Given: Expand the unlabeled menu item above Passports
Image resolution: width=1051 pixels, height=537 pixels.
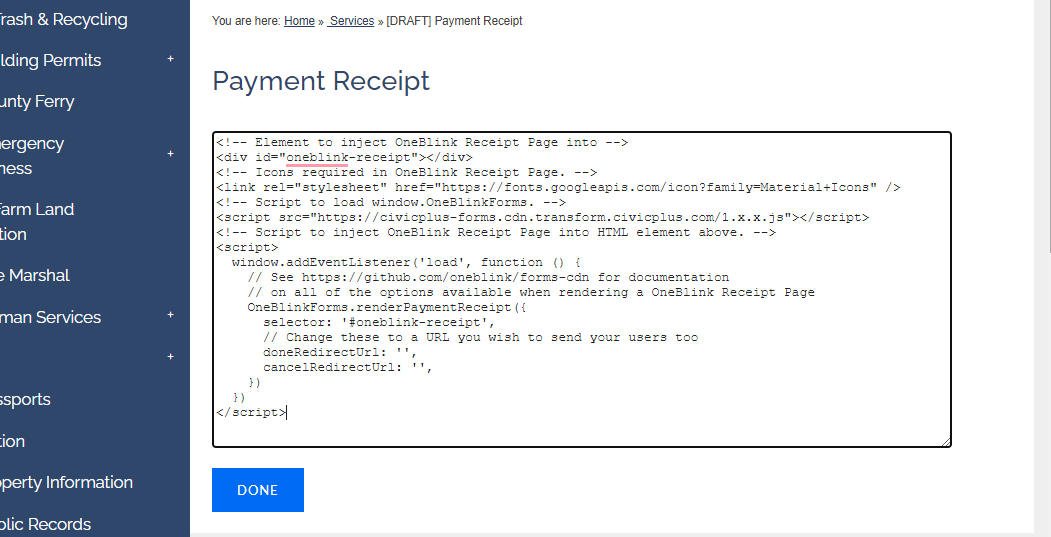Looking at the screenshot, I should (170, 357).
